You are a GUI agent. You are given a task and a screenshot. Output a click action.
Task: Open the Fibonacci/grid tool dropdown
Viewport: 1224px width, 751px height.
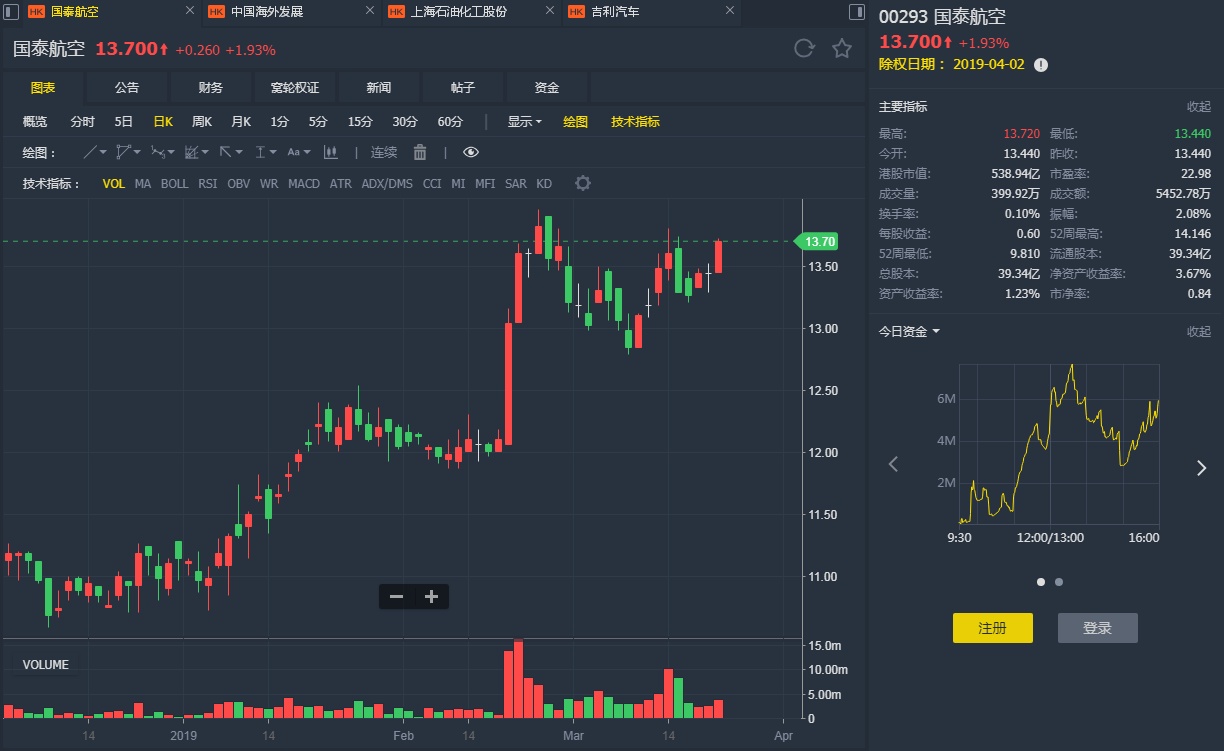197,152
